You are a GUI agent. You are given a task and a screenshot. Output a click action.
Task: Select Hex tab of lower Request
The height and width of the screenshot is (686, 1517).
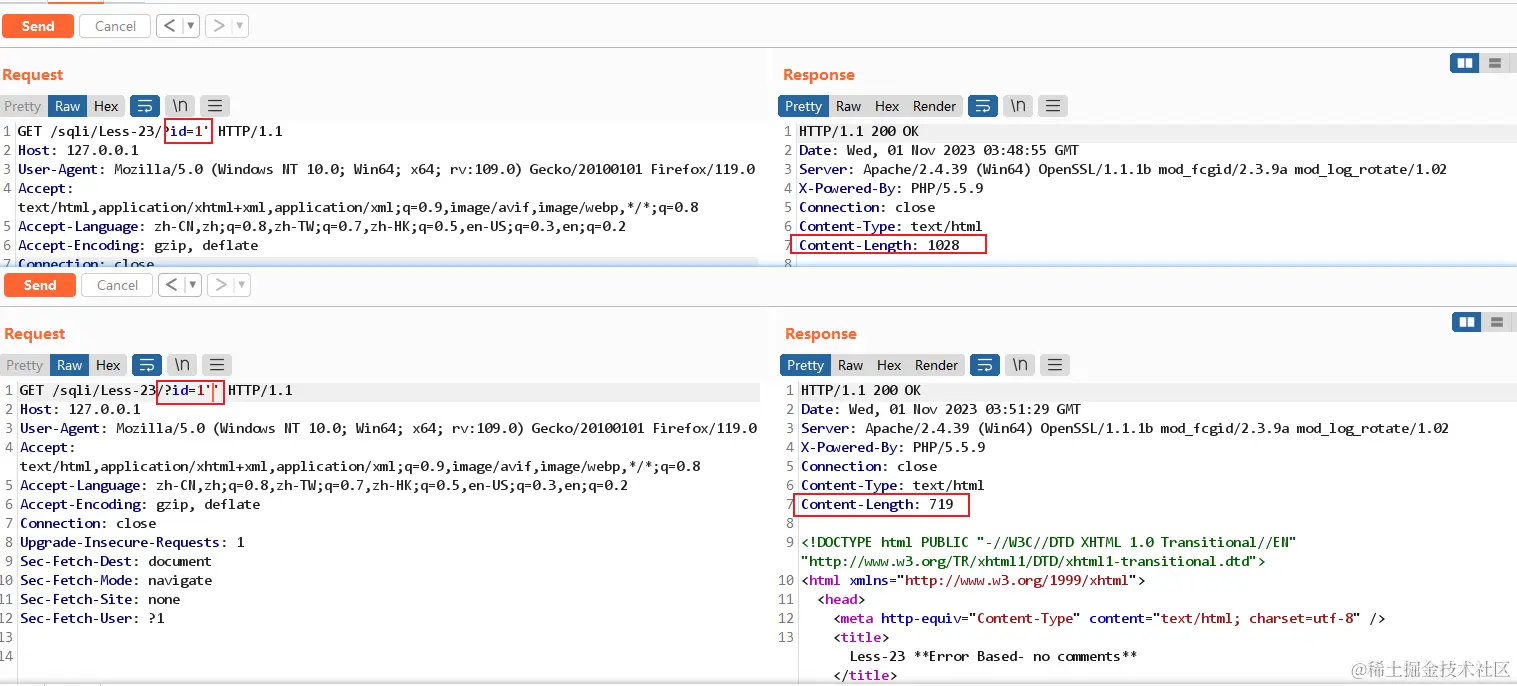tap(108, 365)
